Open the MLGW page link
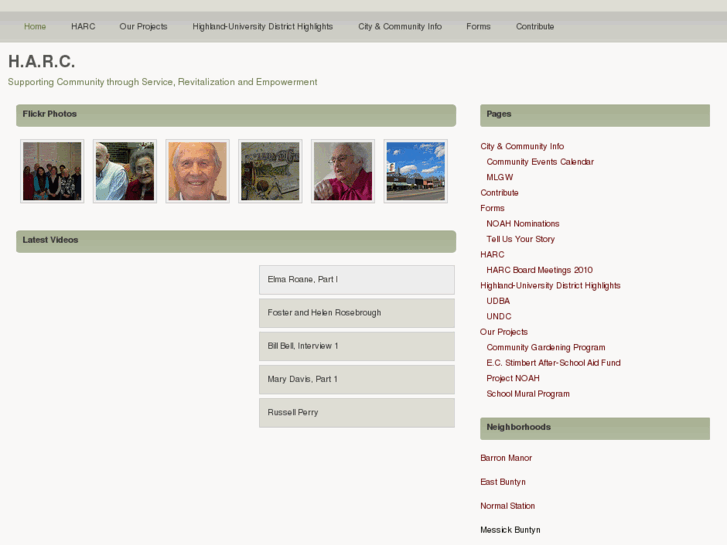The image size is (727, 545). (x=499, y=177)
